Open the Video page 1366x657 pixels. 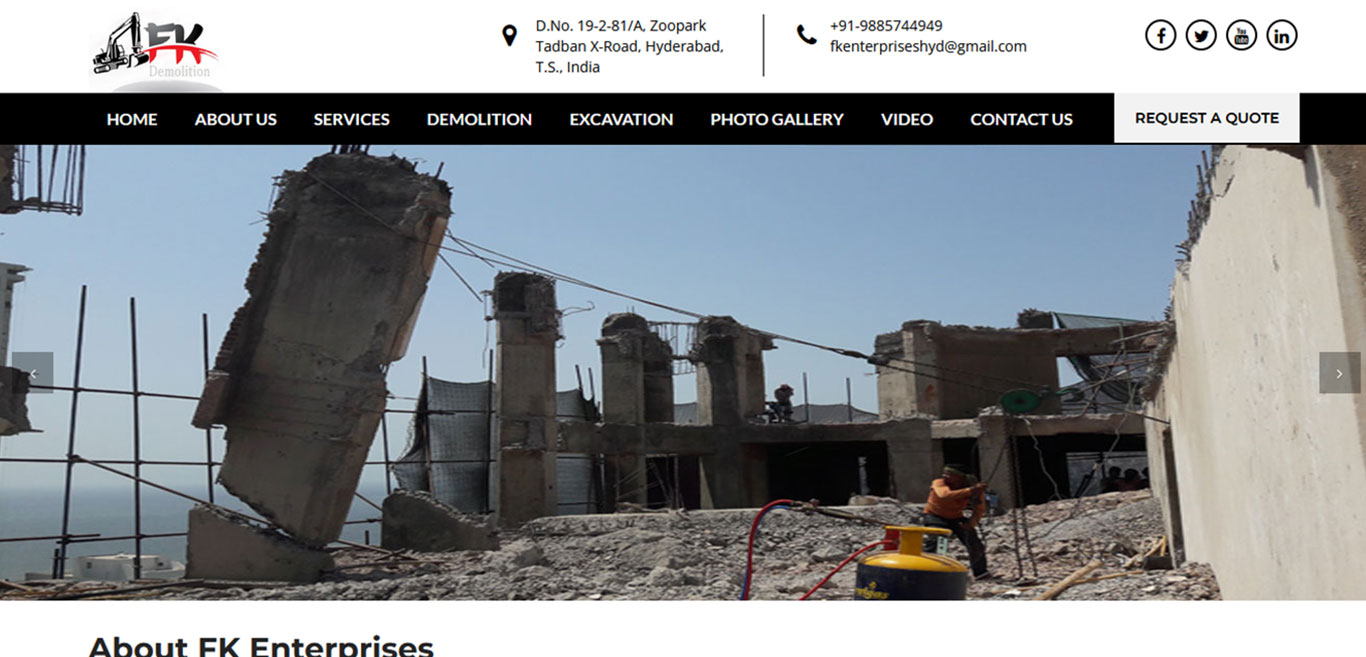[x=907, y=119]
